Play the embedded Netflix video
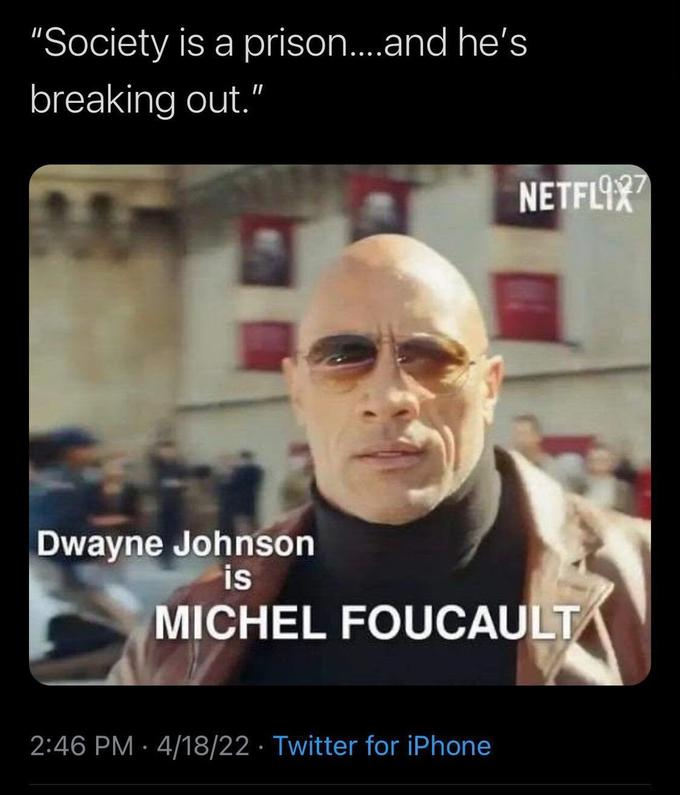Screen dimensions: 680x795 [x=340, y=425]
